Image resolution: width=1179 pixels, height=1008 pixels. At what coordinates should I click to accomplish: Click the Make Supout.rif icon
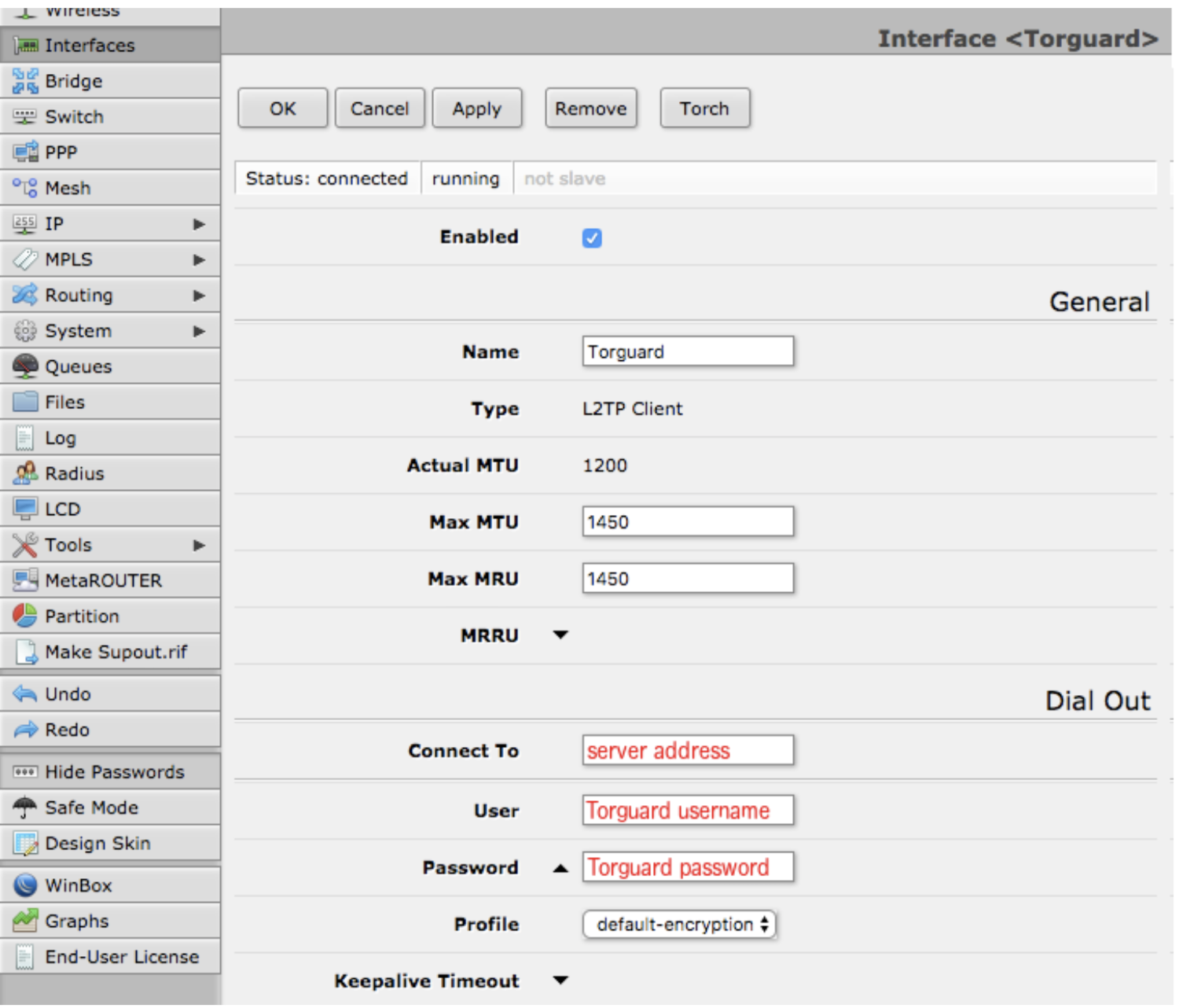26,651
